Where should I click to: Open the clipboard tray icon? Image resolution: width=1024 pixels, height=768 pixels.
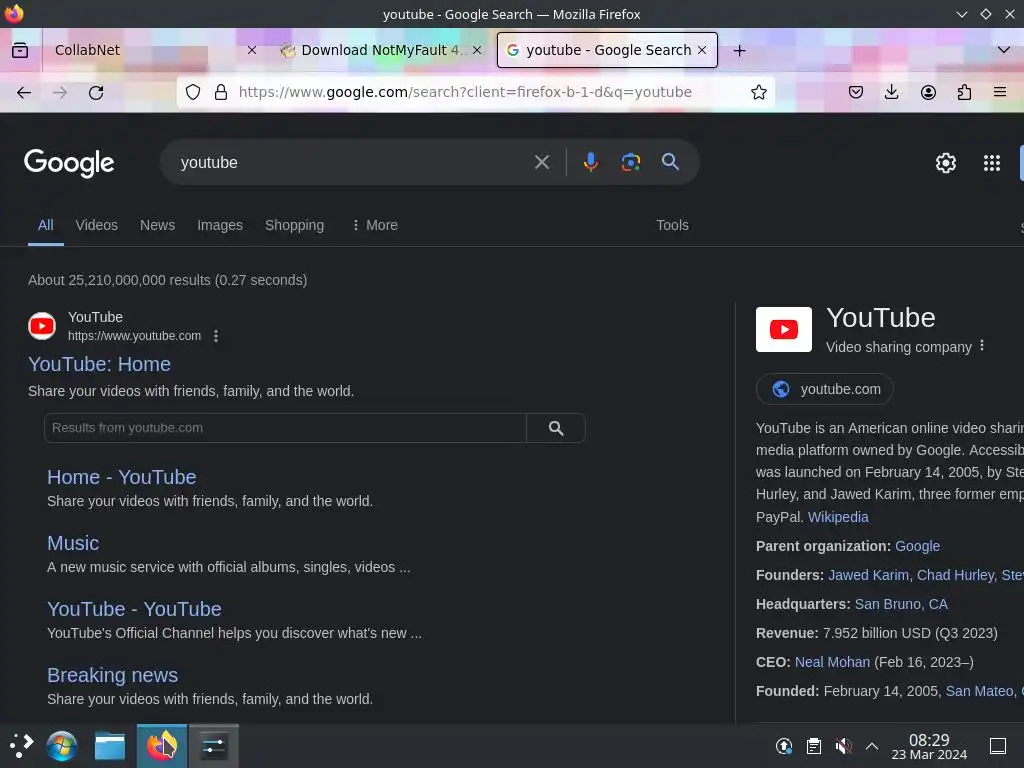[x=813, y=746]
